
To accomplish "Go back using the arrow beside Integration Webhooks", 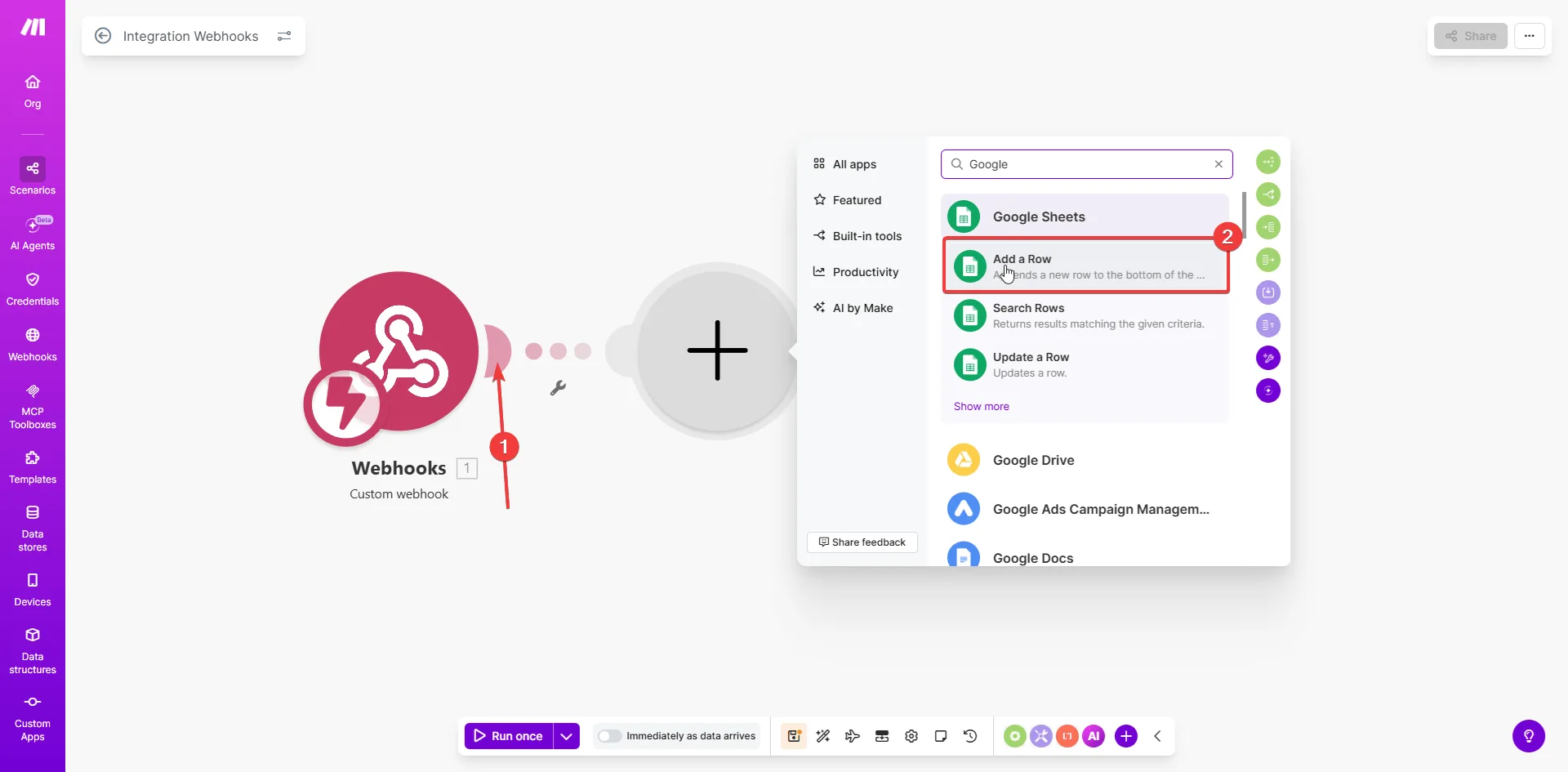I will [x=103, y=36].
